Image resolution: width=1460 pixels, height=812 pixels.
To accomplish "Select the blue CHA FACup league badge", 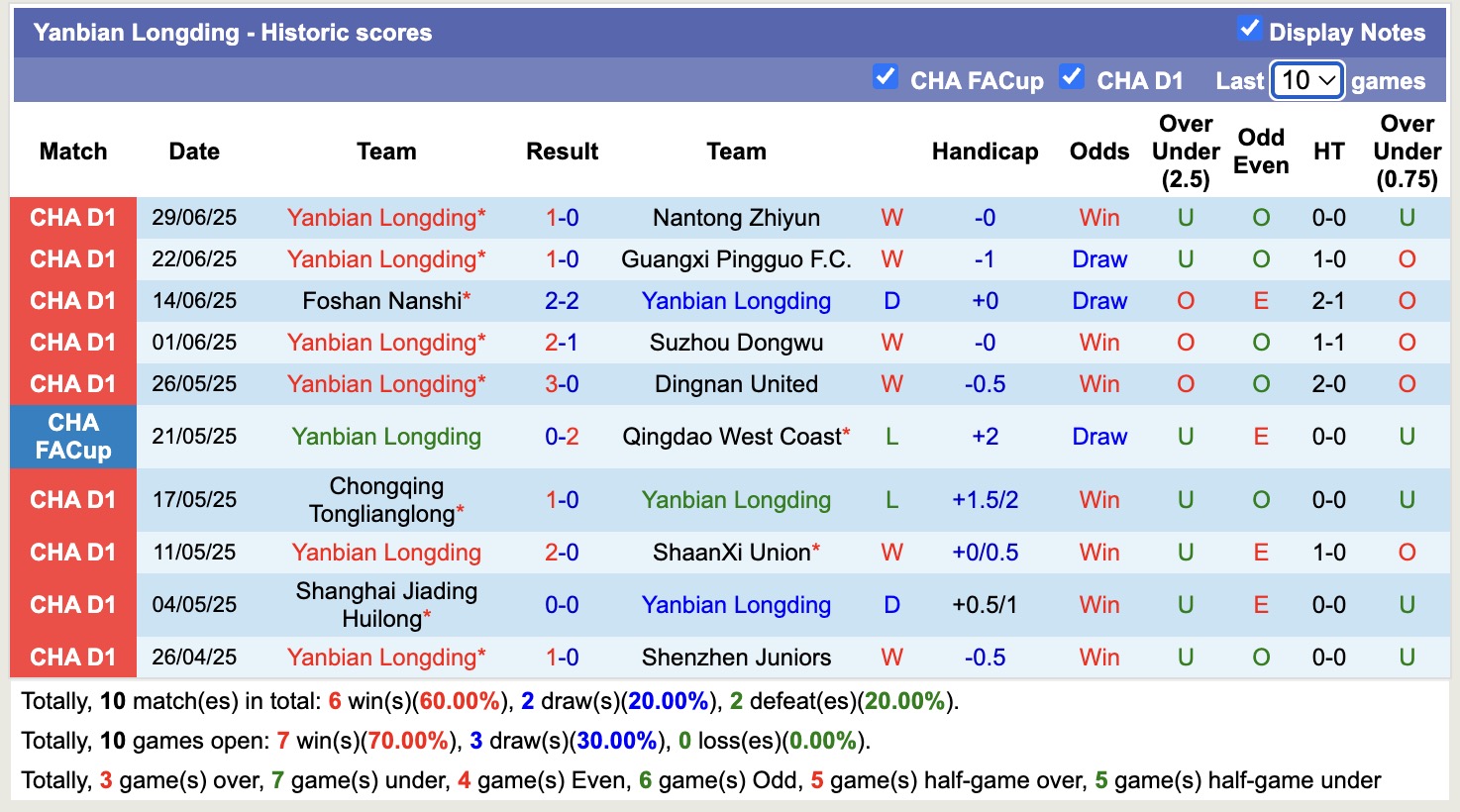I will click(x=73, y=436).
